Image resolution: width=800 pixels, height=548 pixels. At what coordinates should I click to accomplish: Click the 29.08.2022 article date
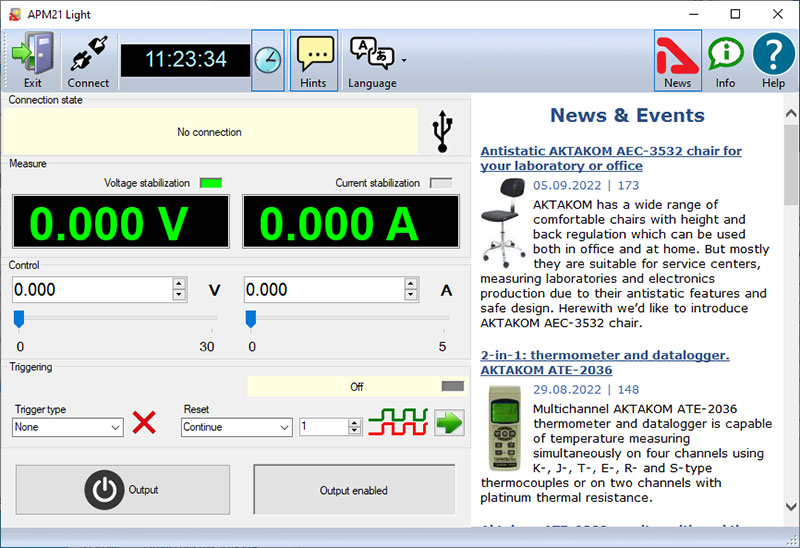coord(567,389)
